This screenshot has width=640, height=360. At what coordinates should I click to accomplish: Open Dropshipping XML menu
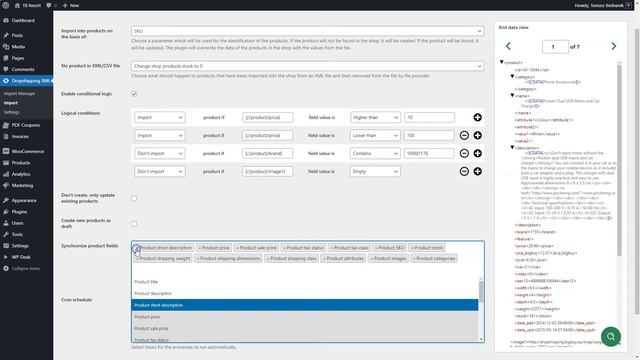click(x=27, y=81)
